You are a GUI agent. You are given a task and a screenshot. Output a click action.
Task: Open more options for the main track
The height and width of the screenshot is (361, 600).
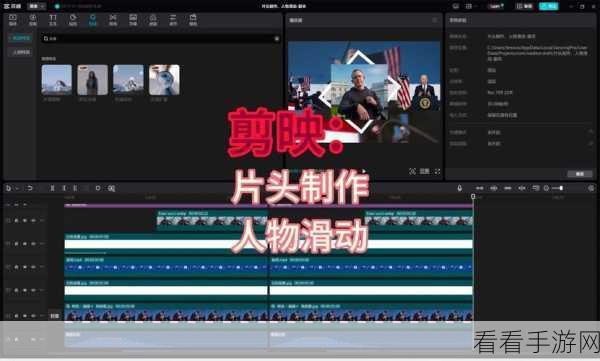click(42, 316)
